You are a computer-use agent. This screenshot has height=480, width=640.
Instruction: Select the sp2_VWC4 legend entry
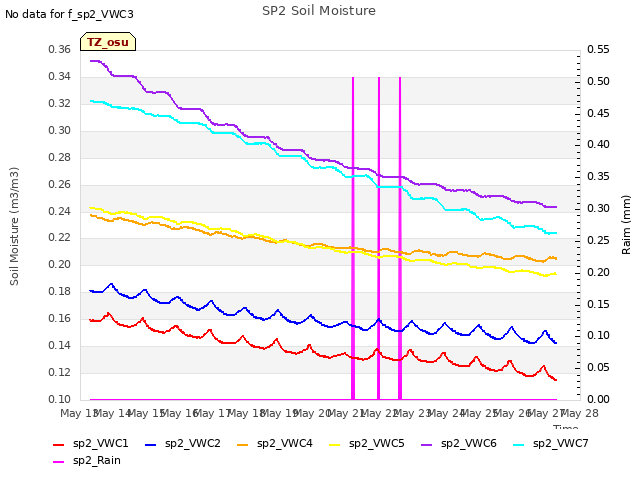pos(275,444)
